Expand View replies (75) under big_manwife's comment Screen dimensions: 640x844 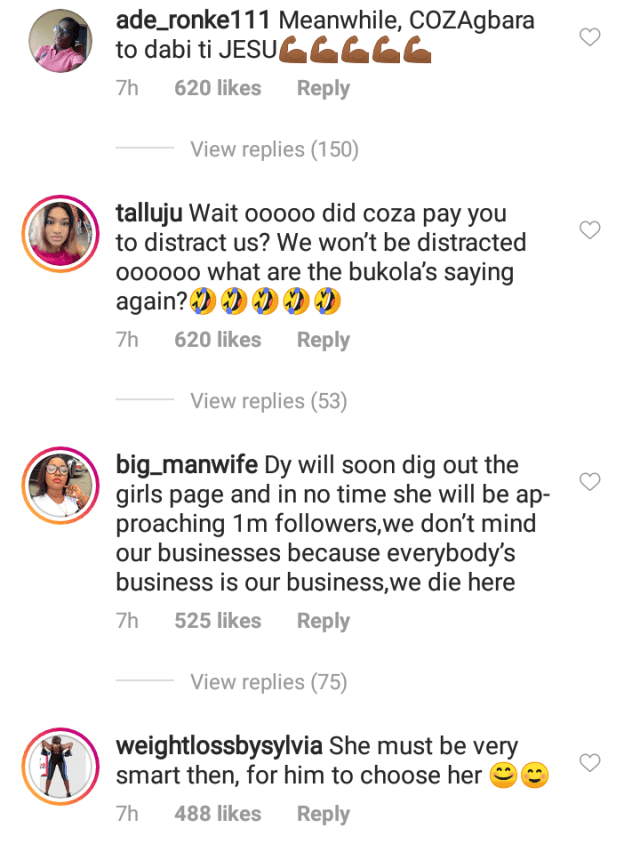[267, 681]
